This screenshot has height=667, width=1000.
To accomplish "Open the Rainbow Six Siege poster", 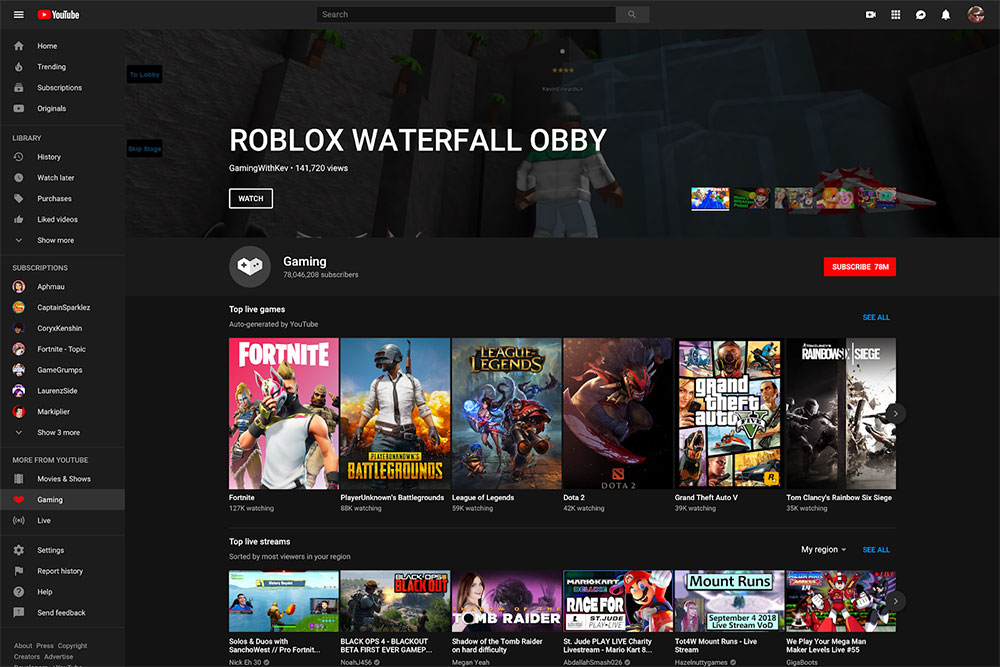I will click(841, 413).
